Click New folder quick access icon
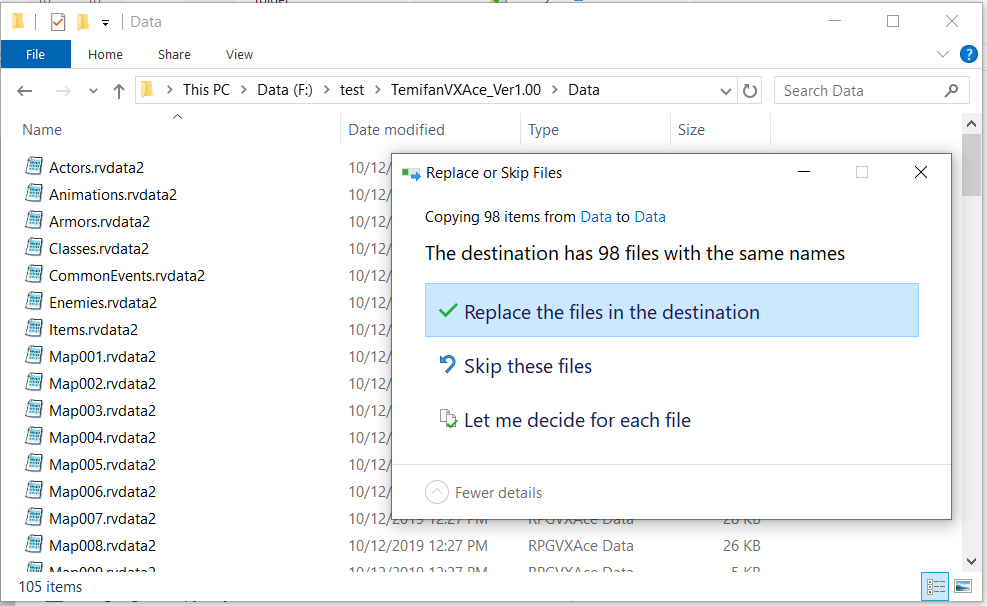Image resolution: width=987 pixels, height=606 pixels. (82, 22)
